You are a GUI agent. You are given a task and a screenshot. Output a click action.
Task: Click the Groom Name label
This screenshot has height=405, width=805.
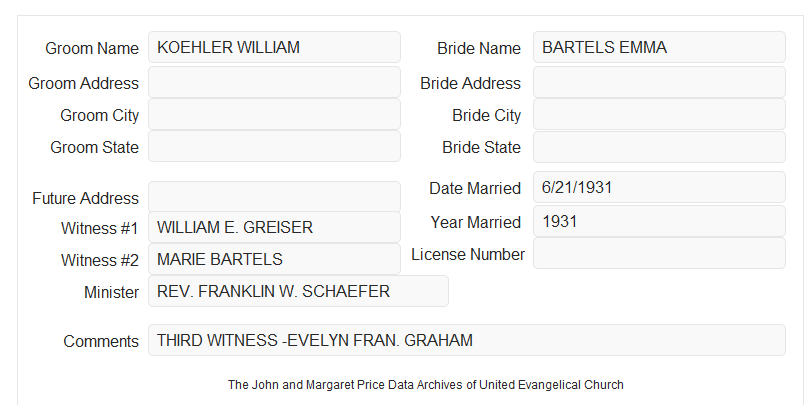[x=92, y=48]
